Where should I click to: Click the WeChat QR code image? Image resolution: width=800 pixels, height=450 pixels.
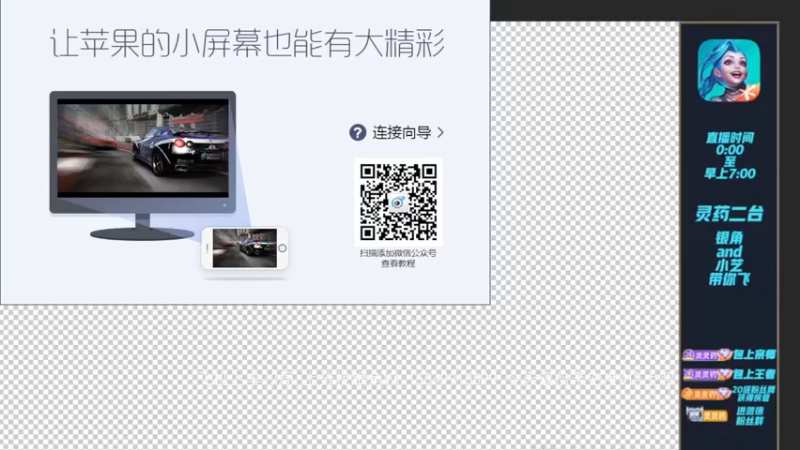click(398, 202)
